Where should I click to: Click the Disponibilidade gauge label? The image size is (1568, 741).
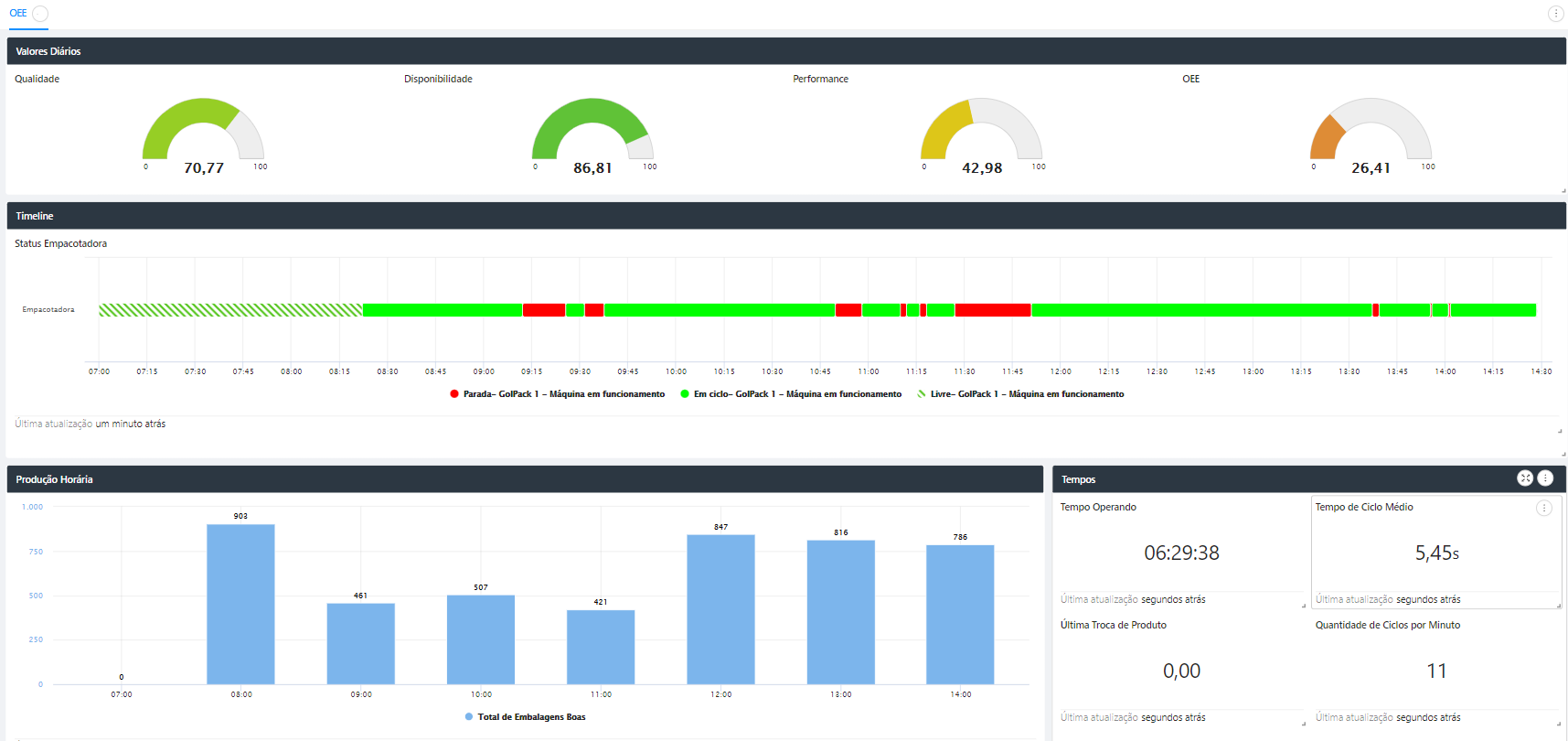point(438,79)
